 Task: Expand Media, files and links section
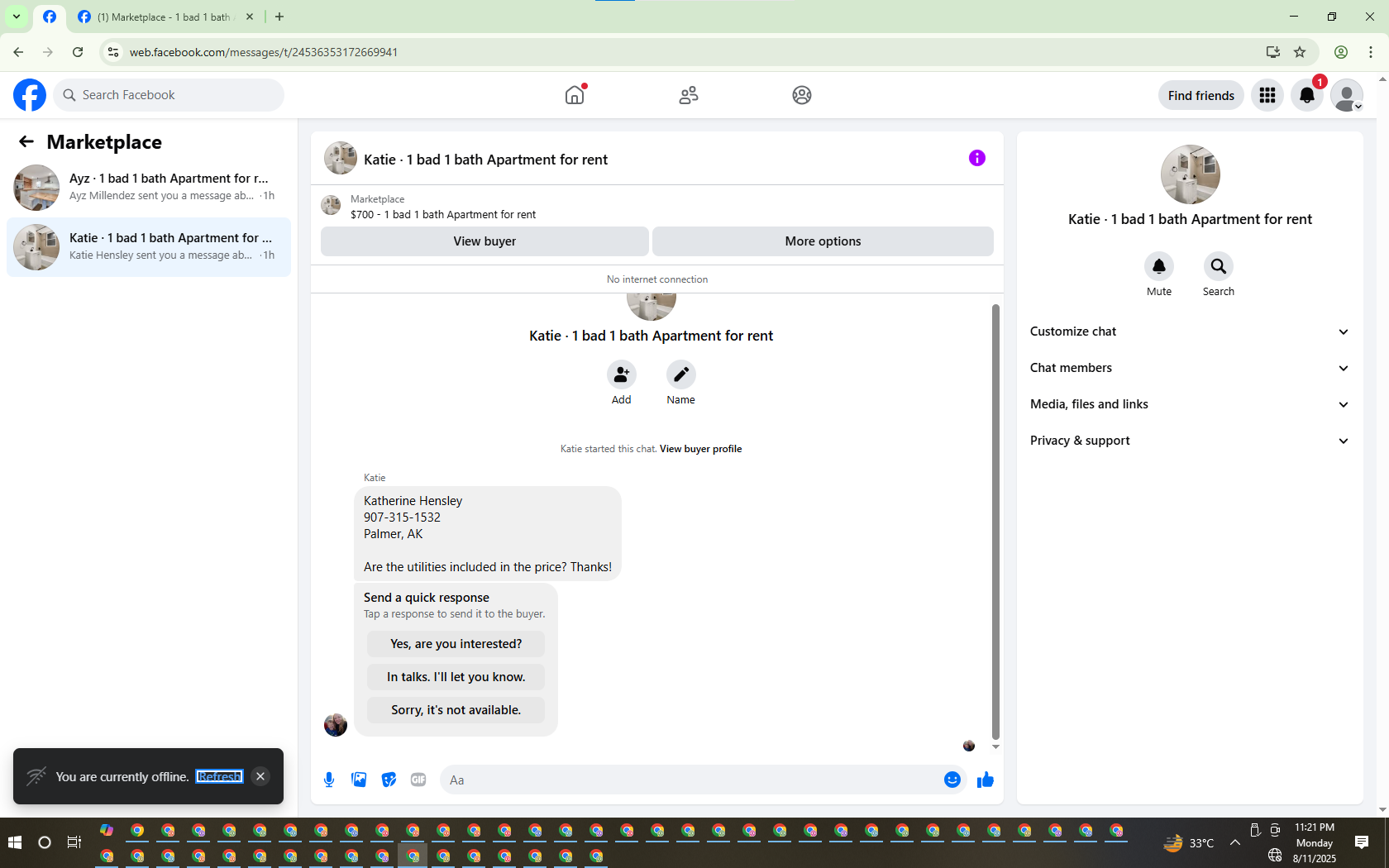1190,404
